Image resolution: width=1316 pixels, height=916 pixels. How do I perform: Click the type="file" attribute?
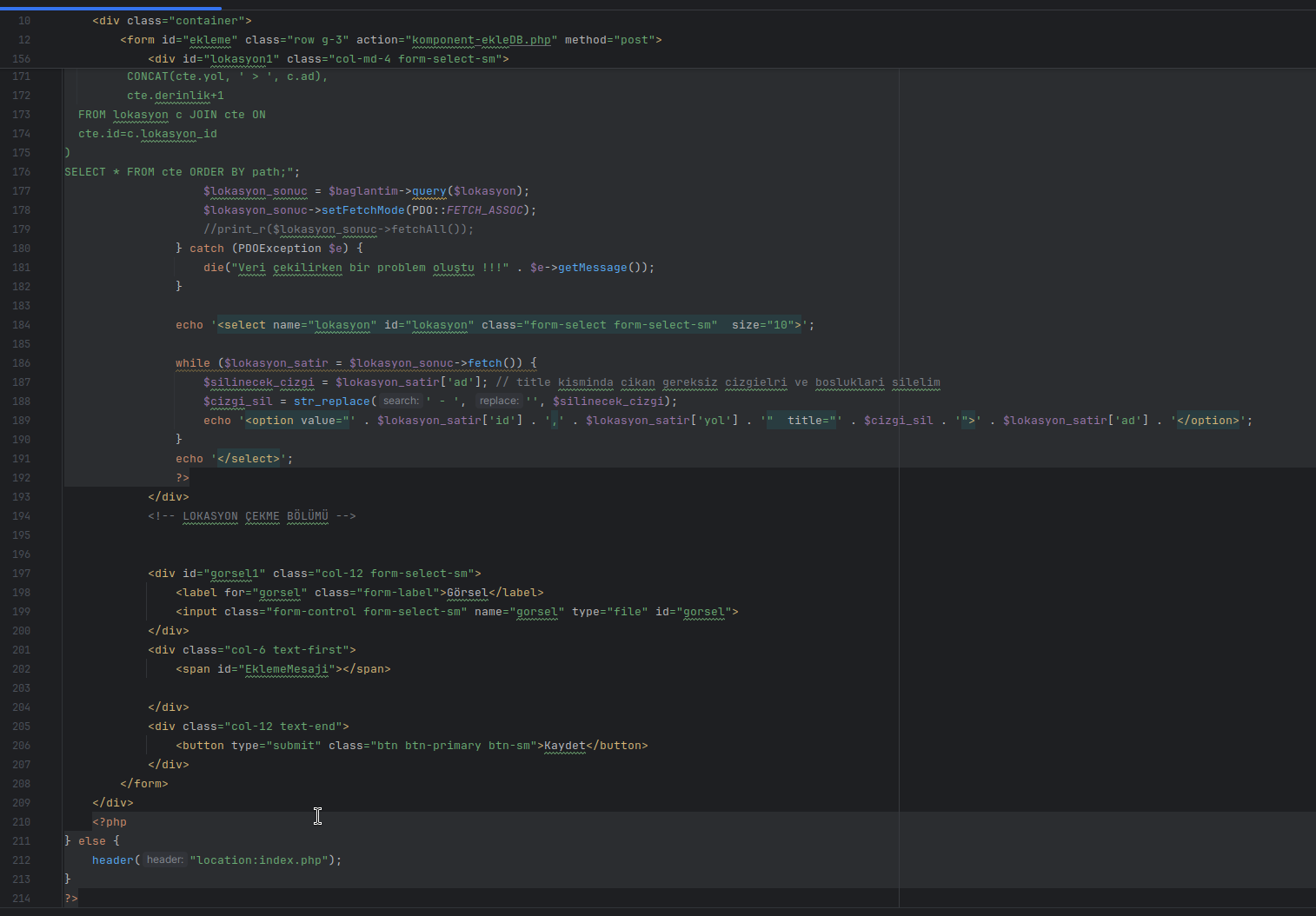610,612
